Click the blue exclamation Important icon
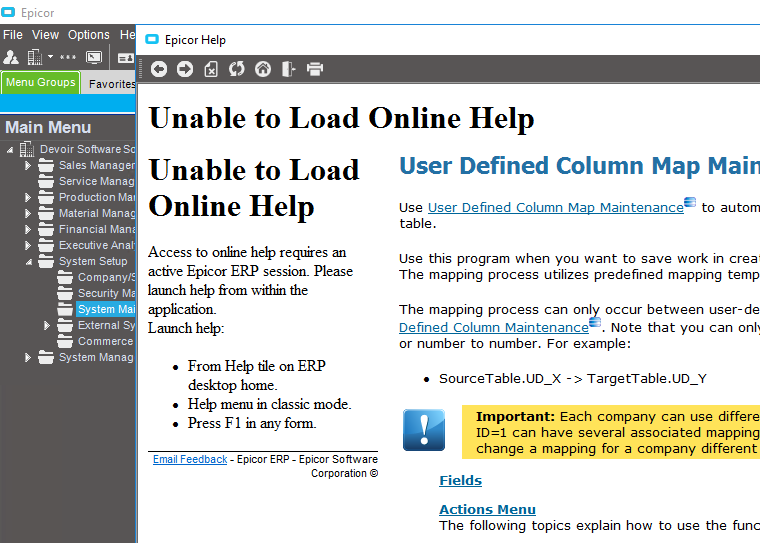Screen dimensions: 760x543 point(424,430)
